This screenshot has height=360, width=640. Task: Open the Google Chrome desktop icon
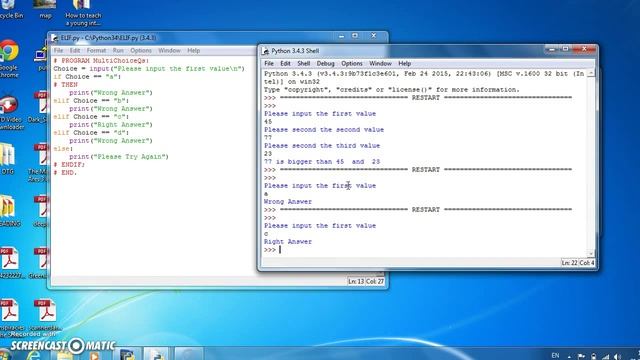pyautogui.click(x=9, y=57)
